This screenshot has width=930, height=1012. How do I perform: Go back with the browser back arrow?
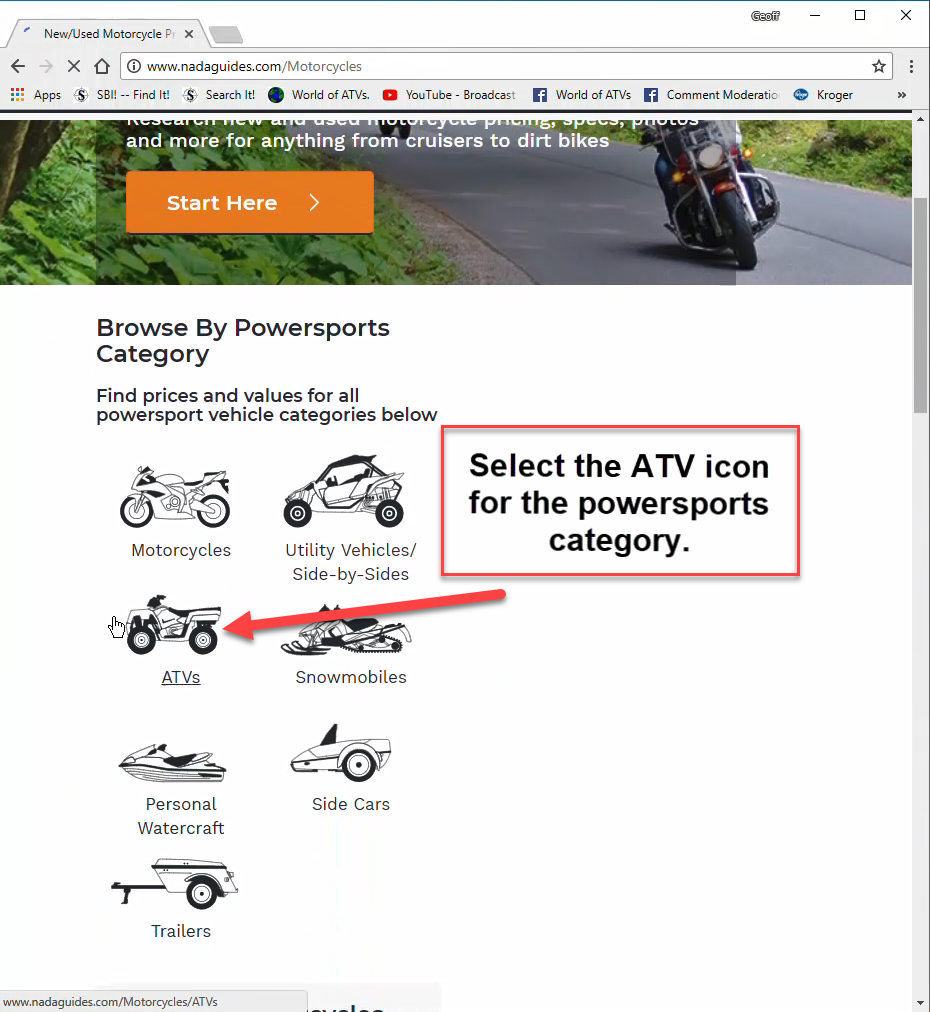point(18,66)
